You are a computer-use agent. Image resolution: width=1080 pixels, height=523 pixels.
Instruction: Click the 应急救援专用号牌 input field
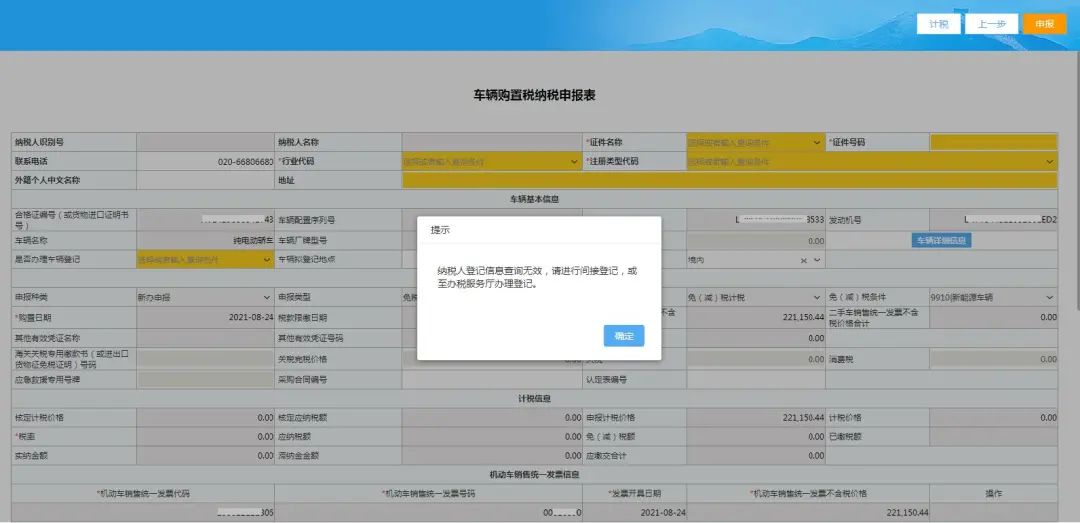tap(205, 380)
